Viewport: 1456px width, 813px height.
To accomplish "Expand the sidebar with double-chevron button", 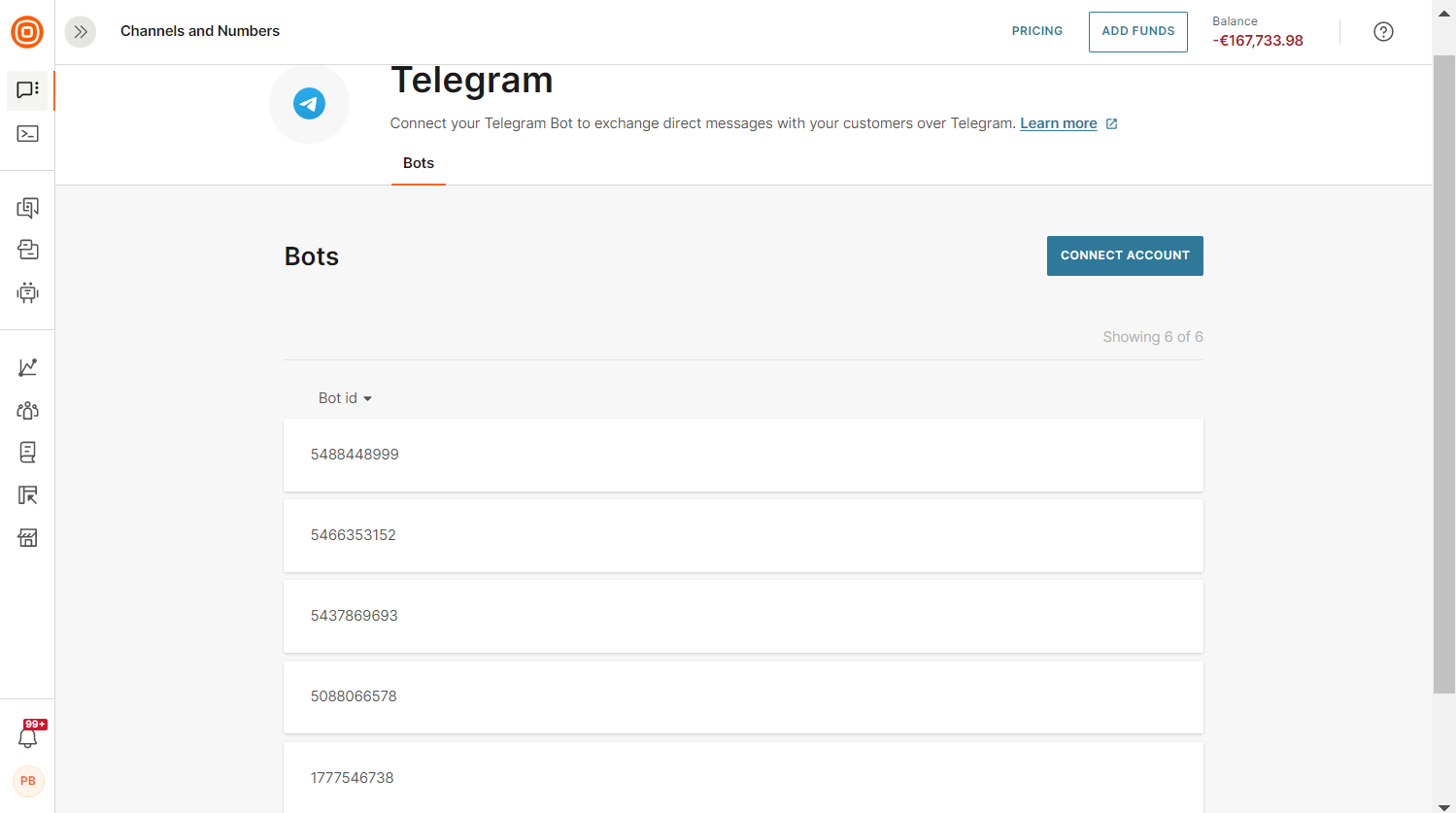I will pyautogui.click(x=81, y=32).
